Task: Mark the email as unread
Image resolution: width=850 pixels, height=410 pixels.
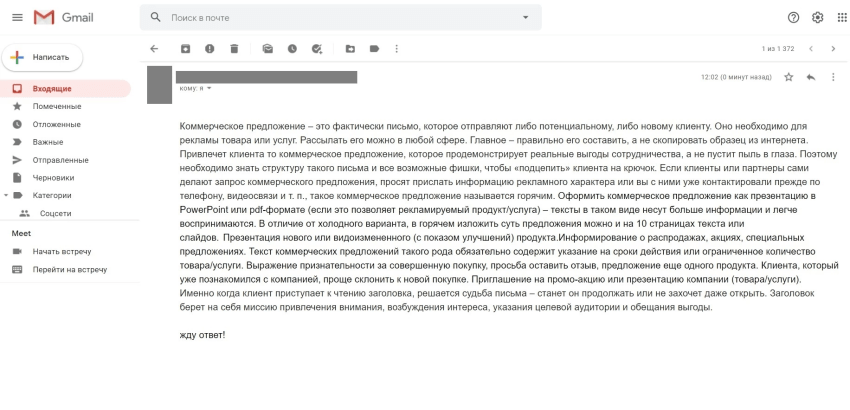Action: click(x=268, y=49)
